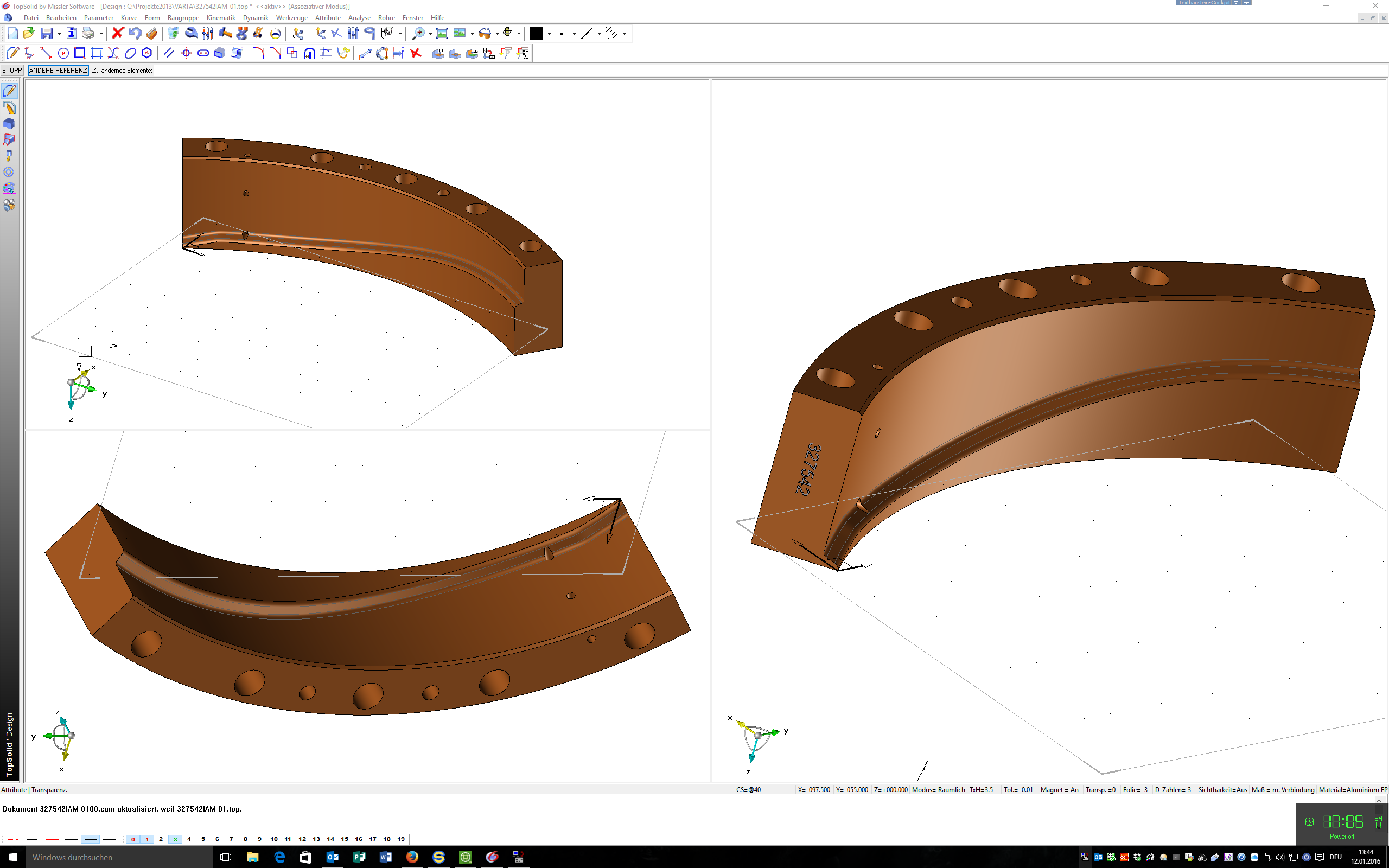Click the Save diskette icon
Viewport: 1389px width, 868px height.
(46, 33)
